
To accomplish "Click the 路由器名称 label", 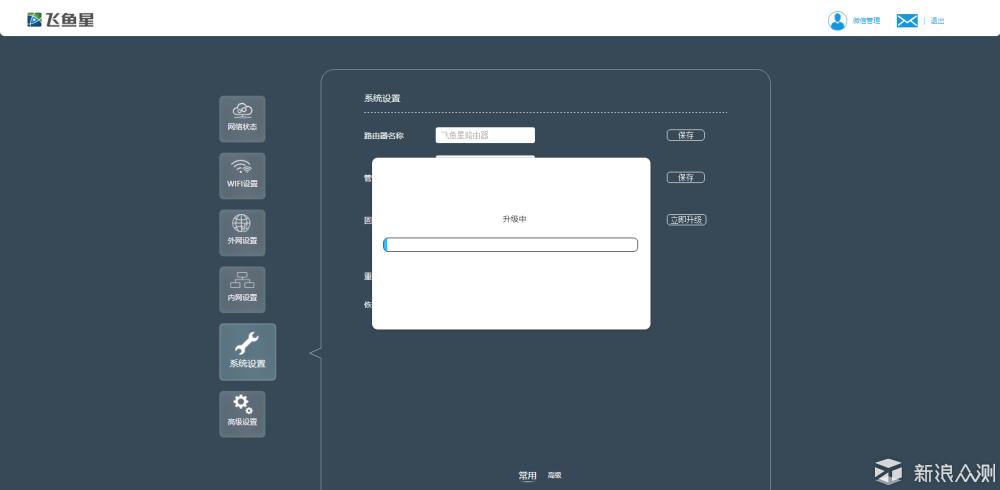I will pos(383,135).
